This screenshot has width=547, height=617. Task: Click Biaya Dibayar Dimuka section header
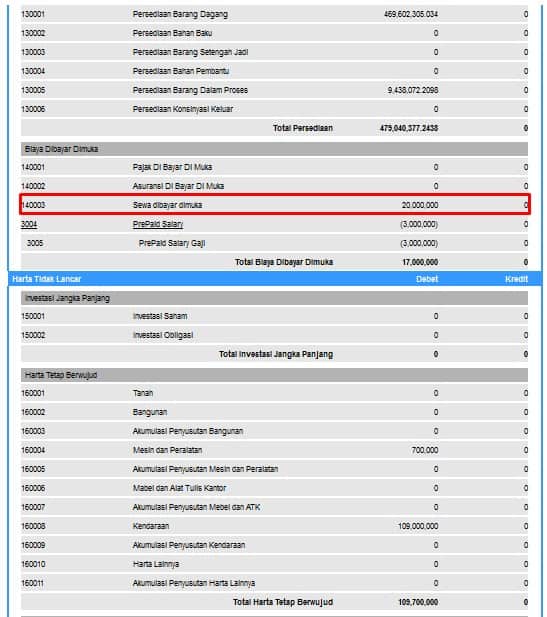pyautogui.click(x=274, y=149)
